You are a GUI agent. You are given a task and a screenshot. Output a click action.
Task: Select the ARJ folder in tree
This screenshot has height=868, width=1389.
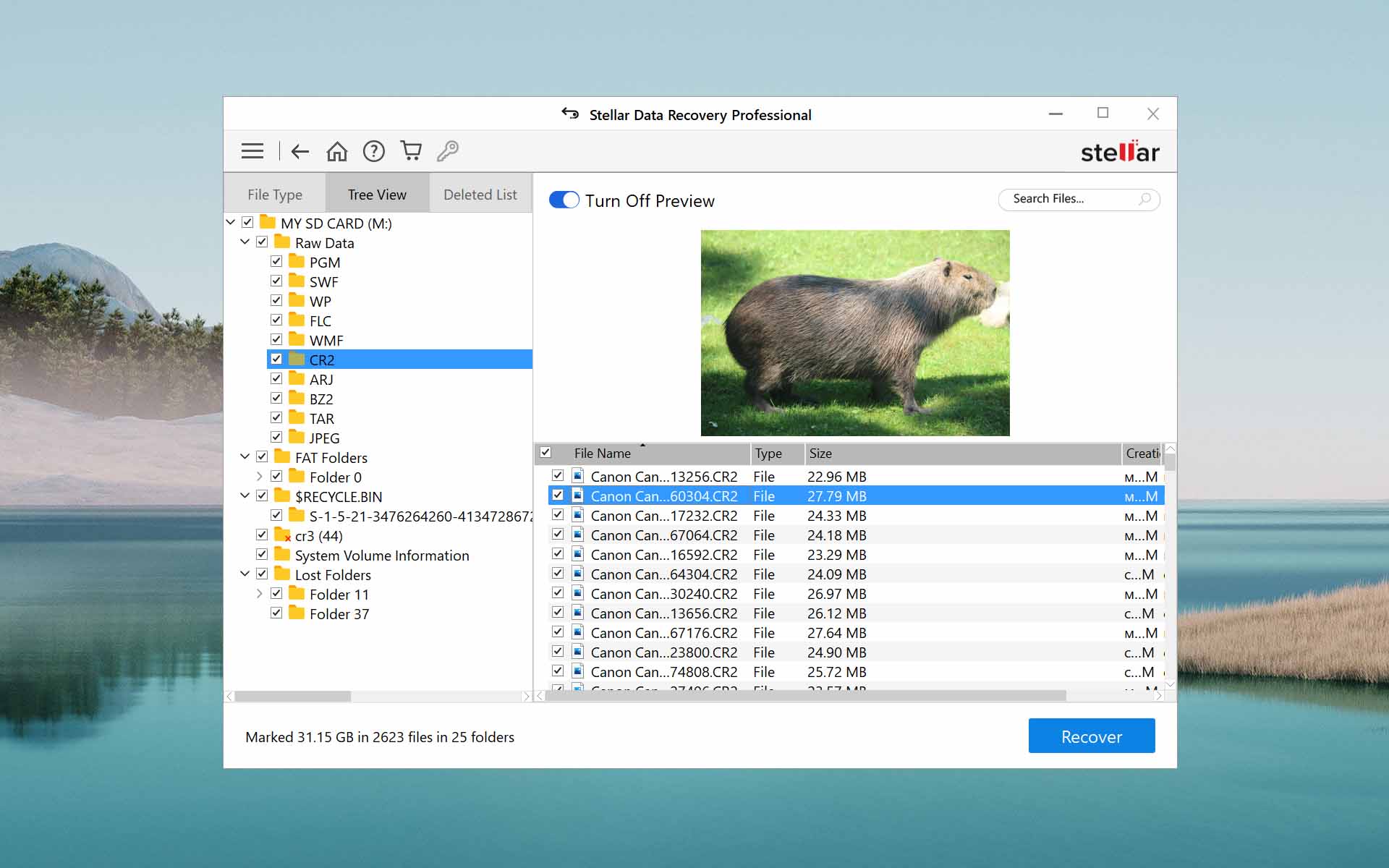tap(321, 379)
